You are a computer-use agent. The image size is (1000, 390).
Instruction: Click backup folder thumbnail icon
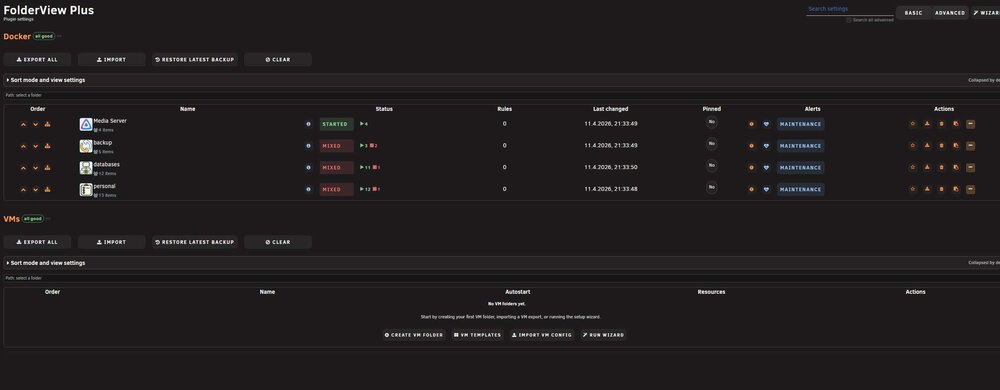coord(86,146)
